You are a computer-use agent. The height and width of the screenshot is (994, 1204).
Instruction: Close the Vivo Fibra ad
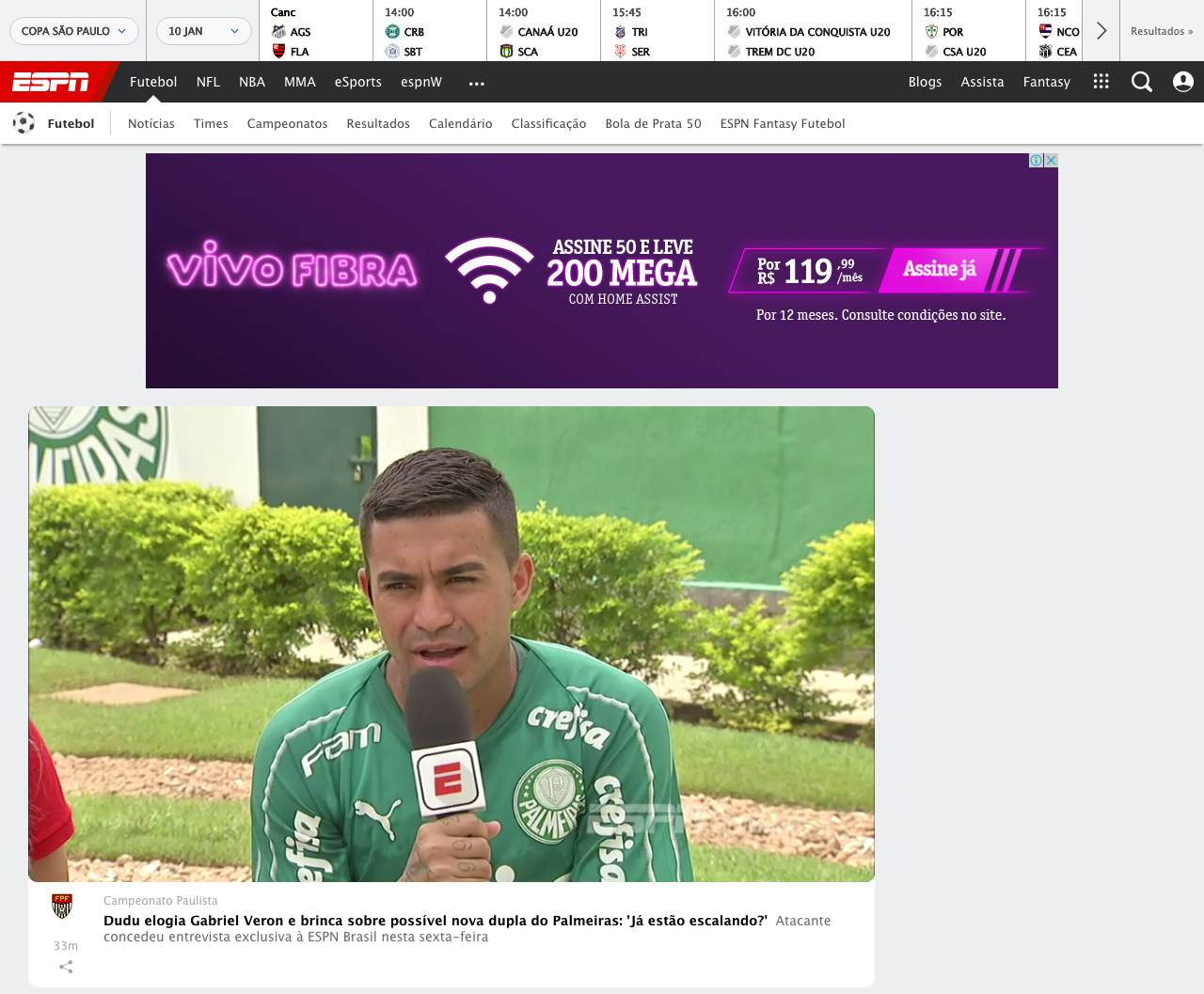[x=1052, y=161]
